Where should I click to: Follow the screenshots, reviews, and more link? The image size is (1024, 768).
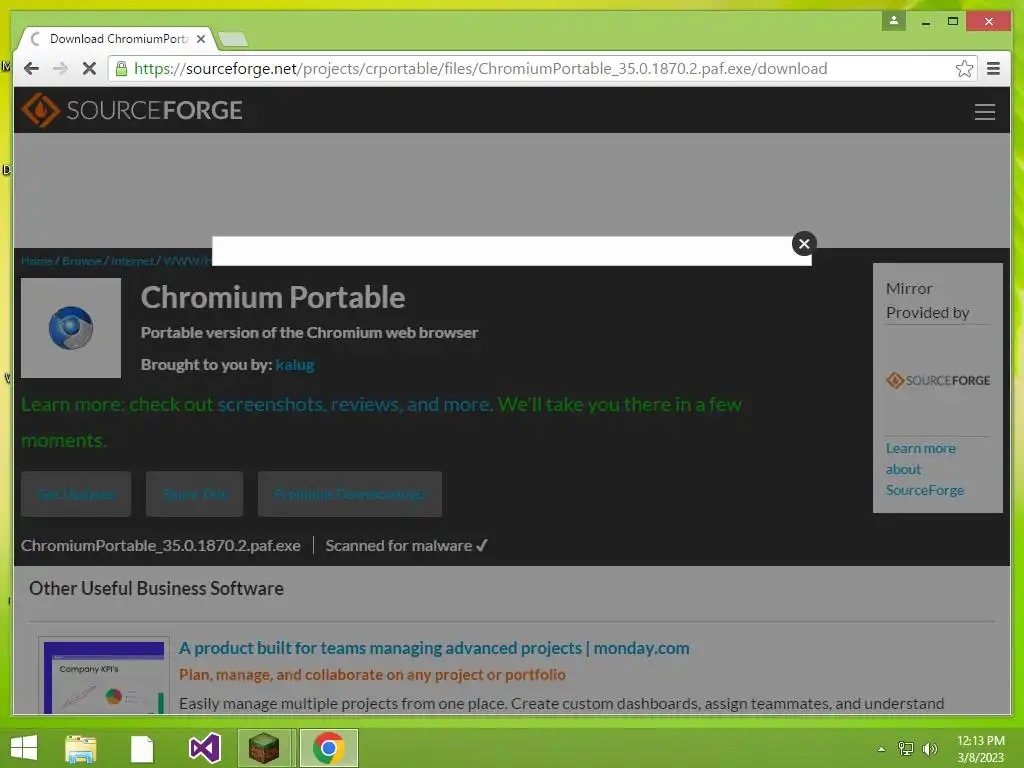(x=355, y=404)
